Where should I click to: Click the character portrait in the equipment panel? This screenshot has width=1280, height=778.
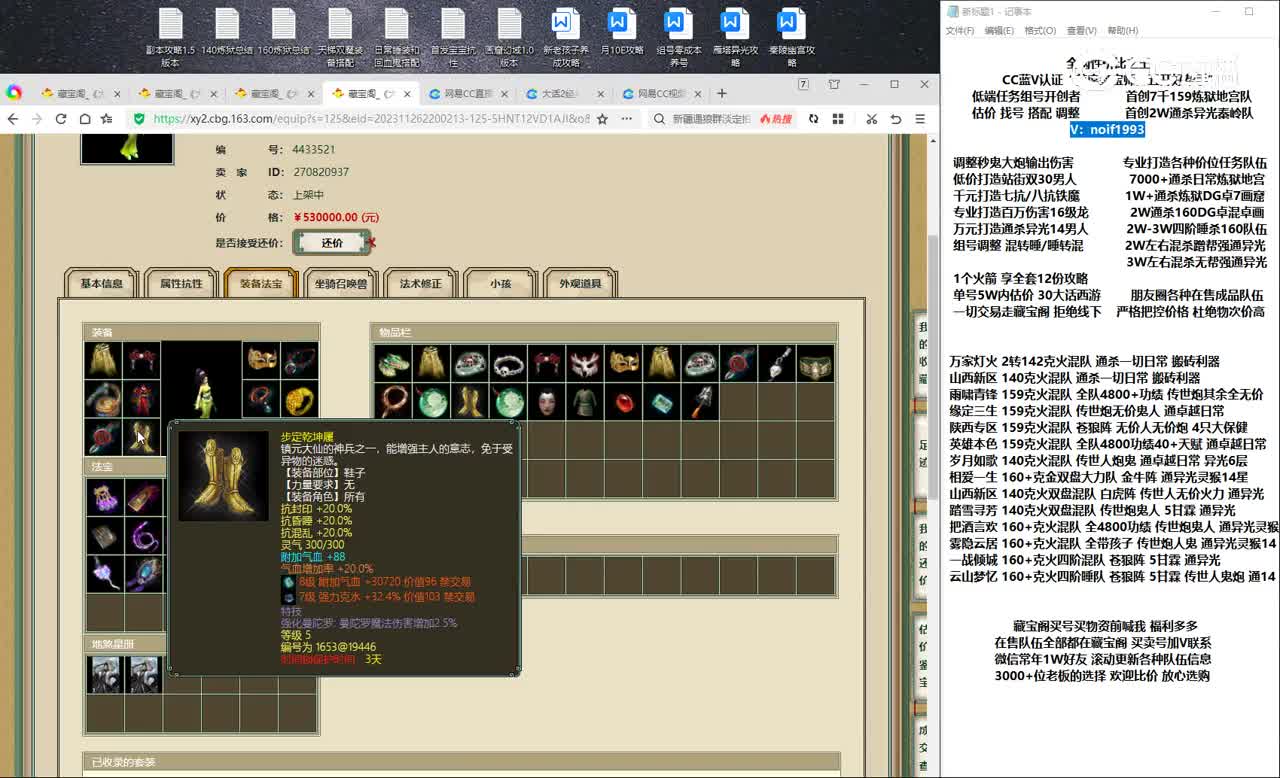(x=201, y=382)
